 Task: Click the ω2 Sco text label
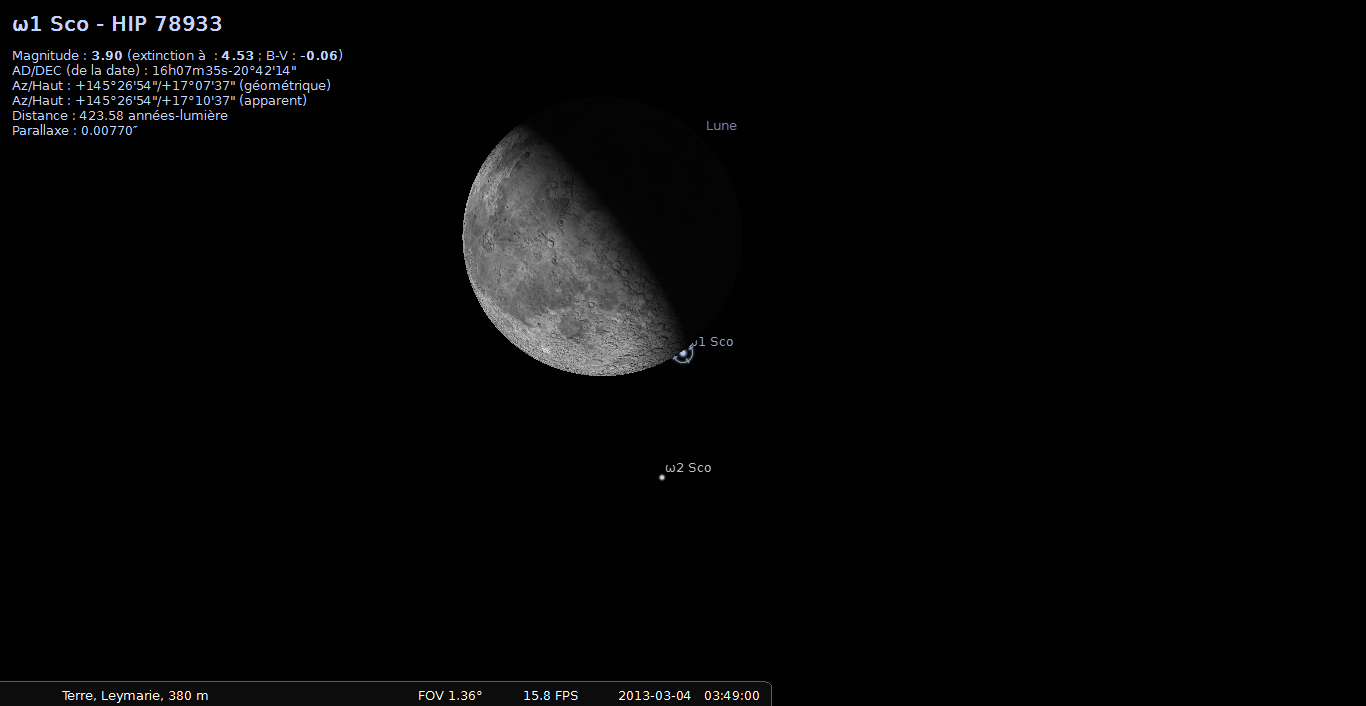pos(689,468)
